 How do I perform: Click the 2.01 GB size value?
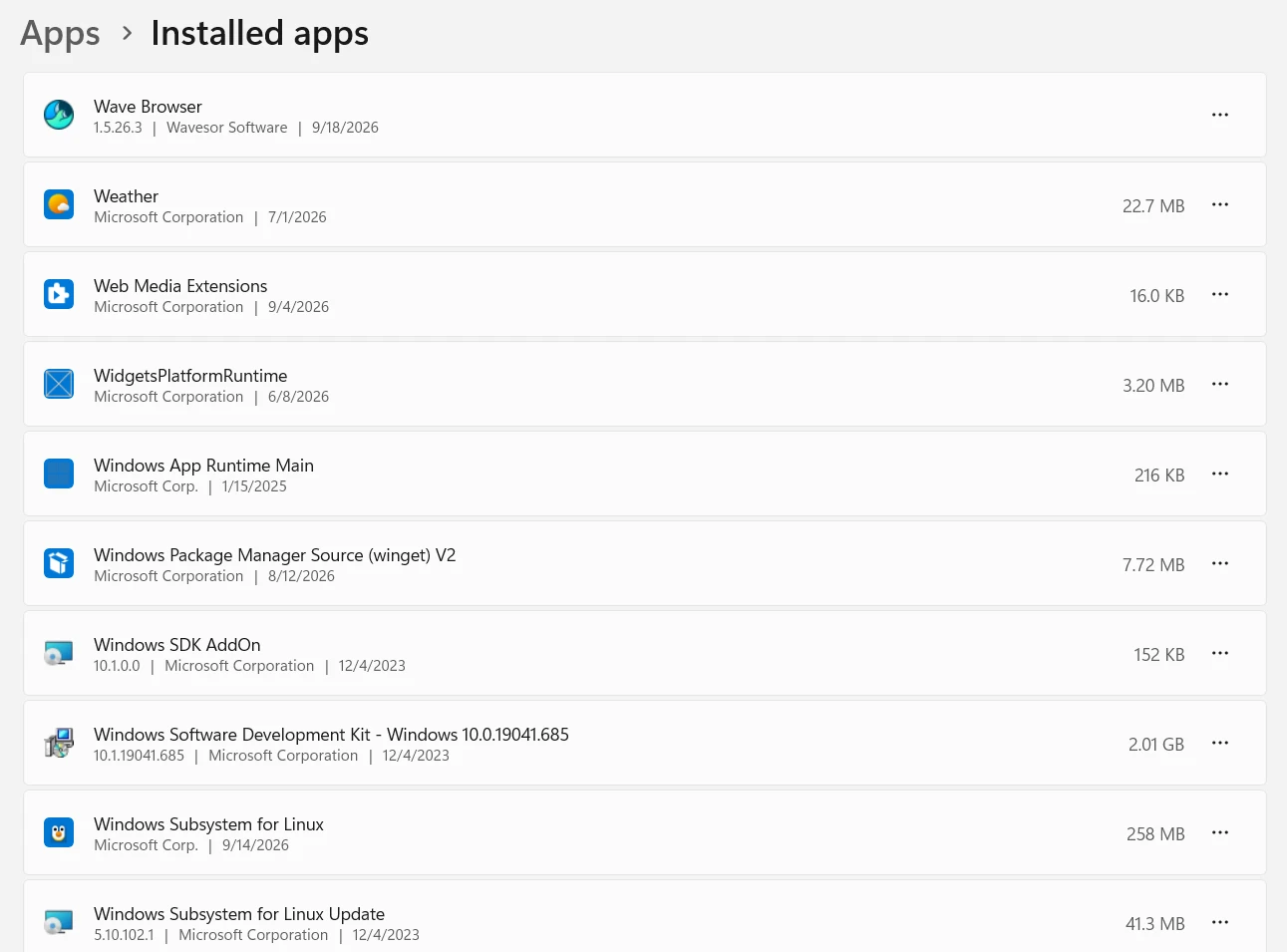[x=1156, y=745]
